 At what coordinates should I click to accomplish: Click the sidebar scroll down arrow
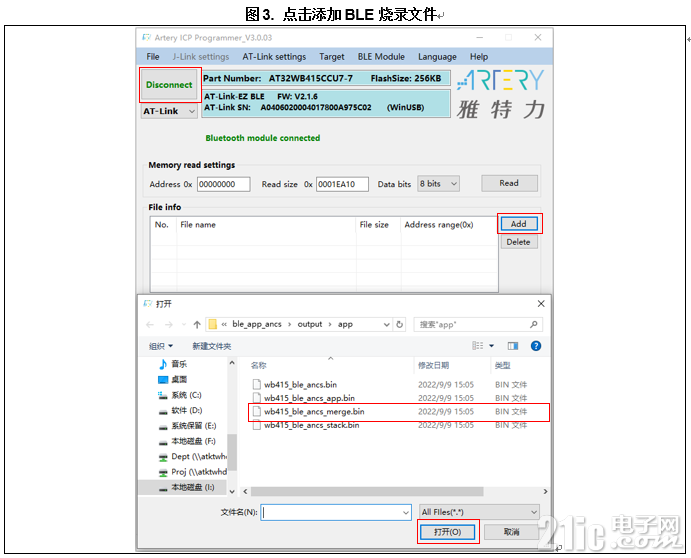(232, 491)
